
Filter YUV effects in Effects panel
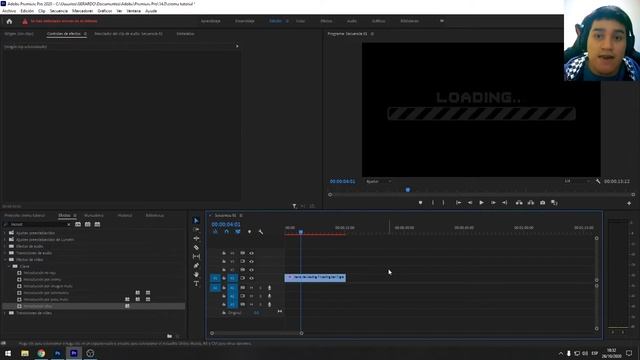click(x=97, y=224)
